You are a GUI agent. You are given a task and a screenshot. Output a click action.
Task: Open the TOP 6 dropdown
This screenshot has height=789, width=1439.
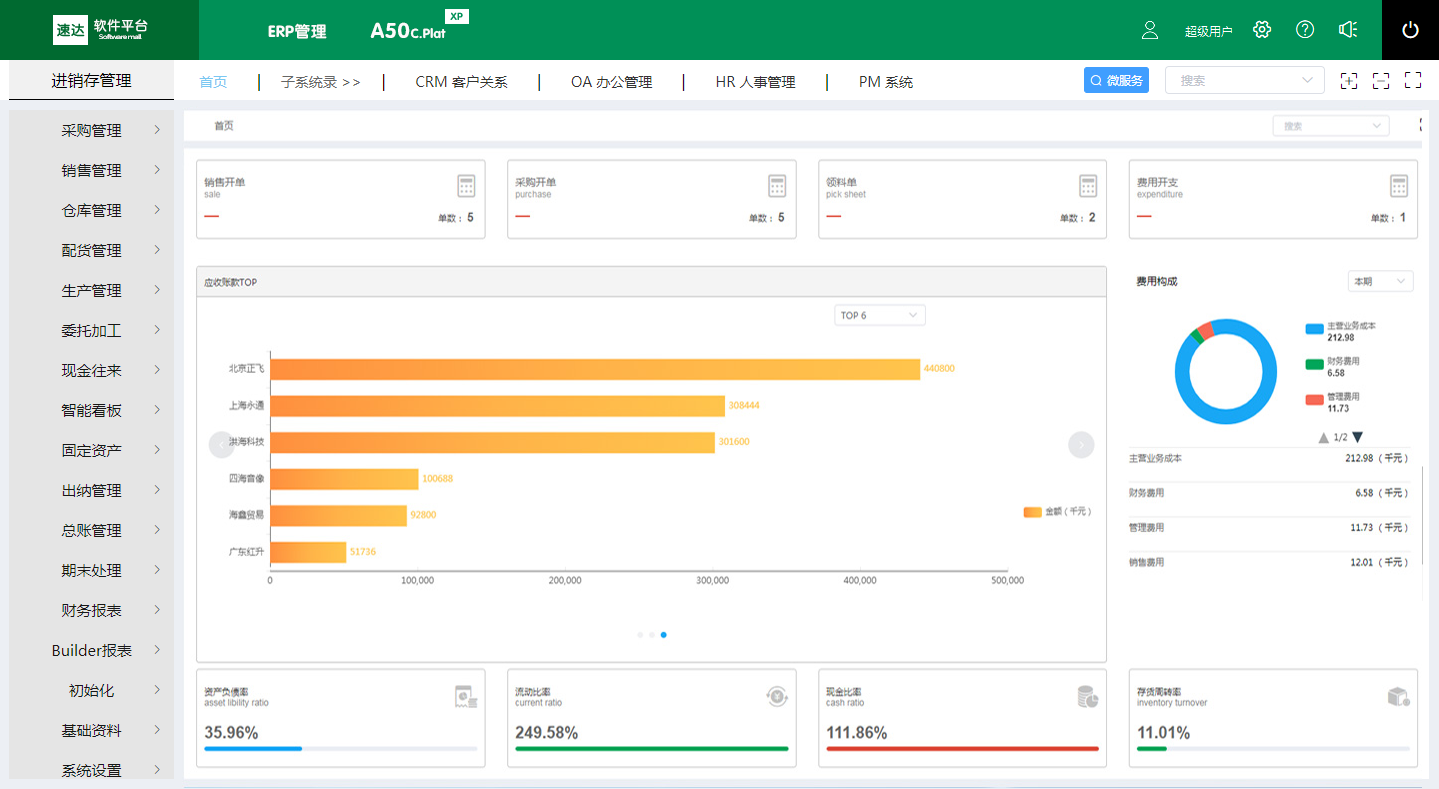click(x=879, y=315)
